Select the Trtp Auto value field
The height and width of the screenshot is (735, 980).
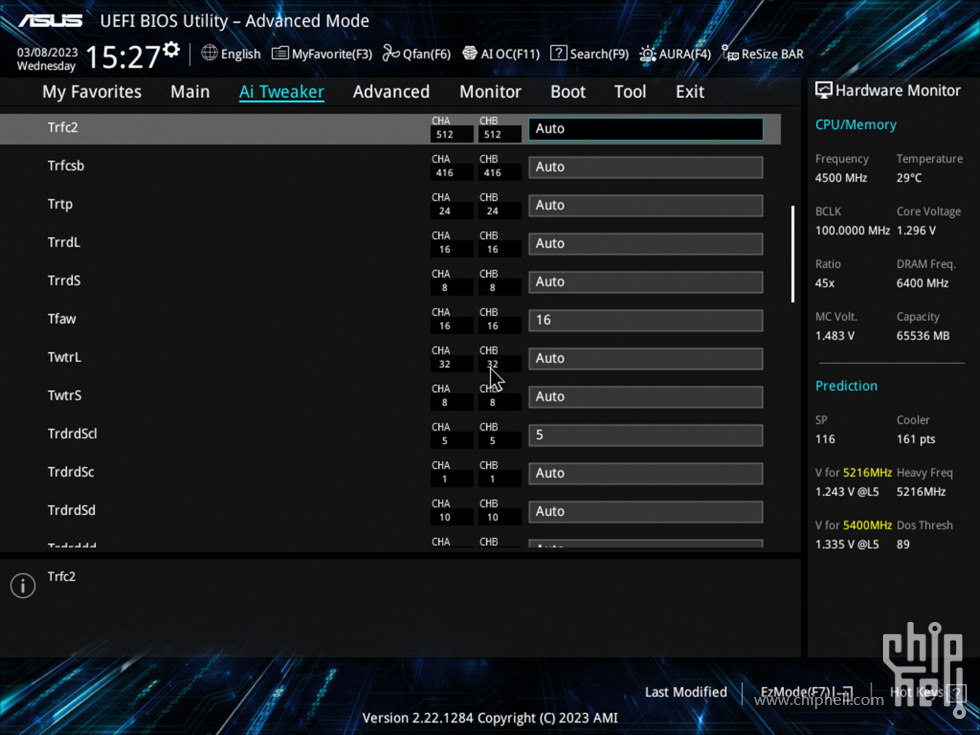click(646, 205)
